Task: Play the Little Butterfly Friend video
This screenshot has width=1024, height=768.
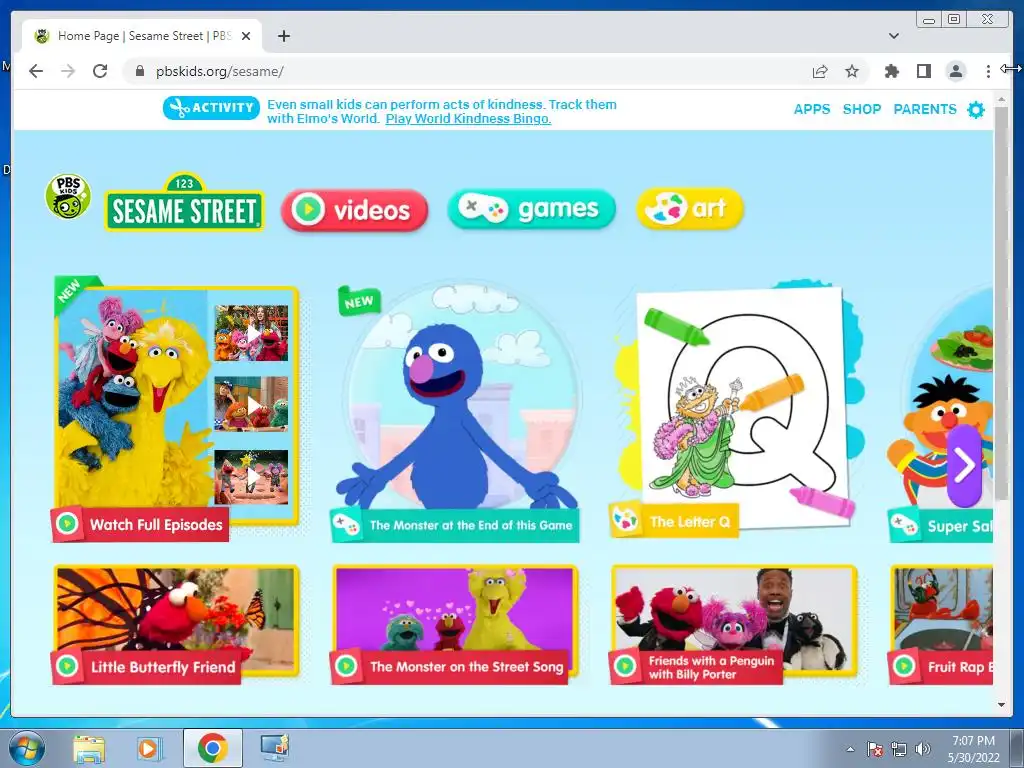Action: coord(176,624)
